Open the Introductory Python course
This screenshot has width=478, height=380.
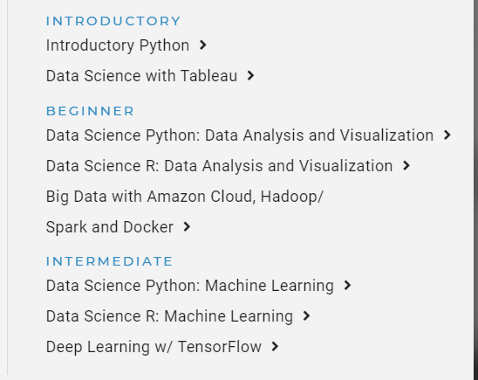click(x=118, y=46)
